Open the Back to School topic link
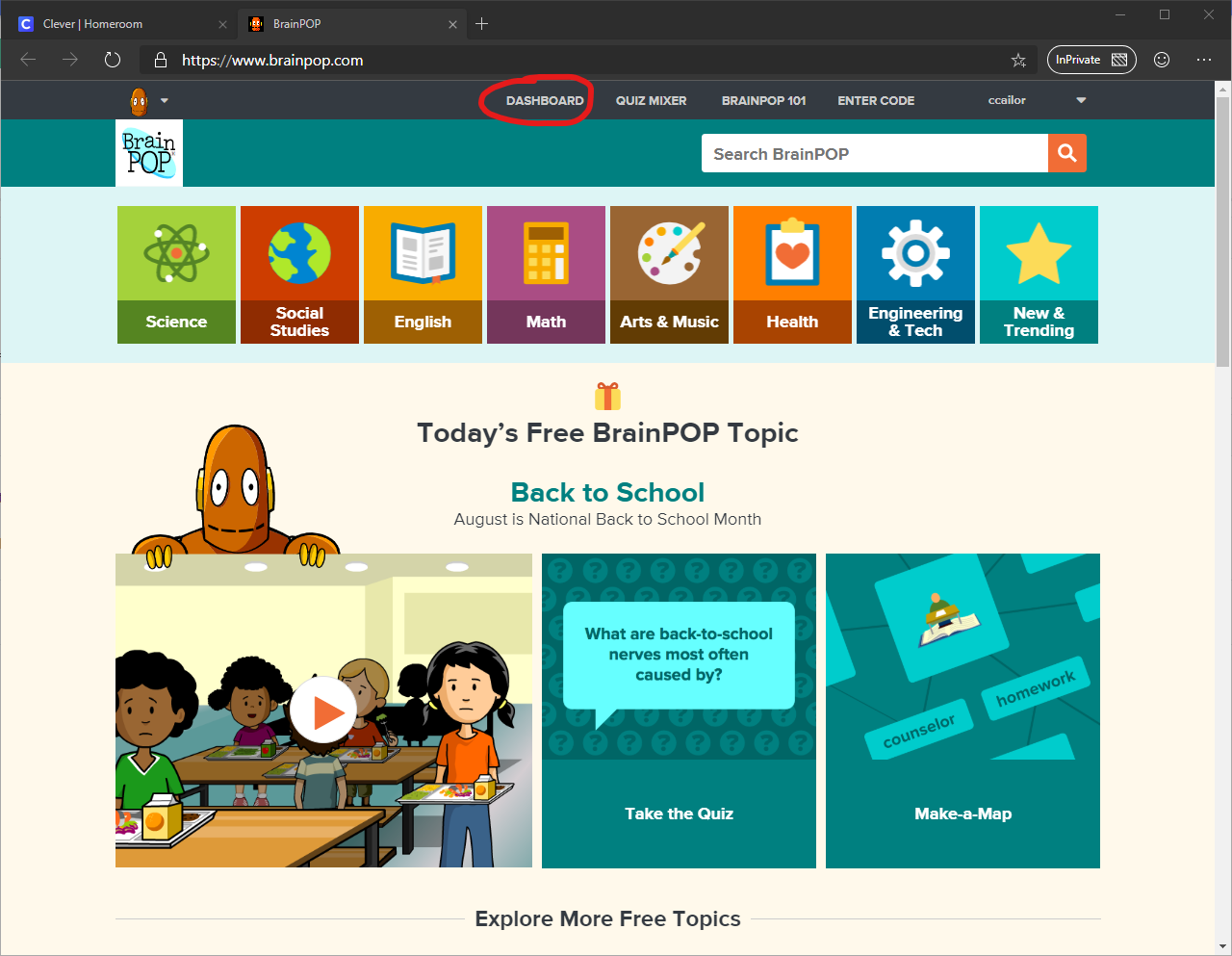Screen dimensions: 1232x956 [607, 492]
